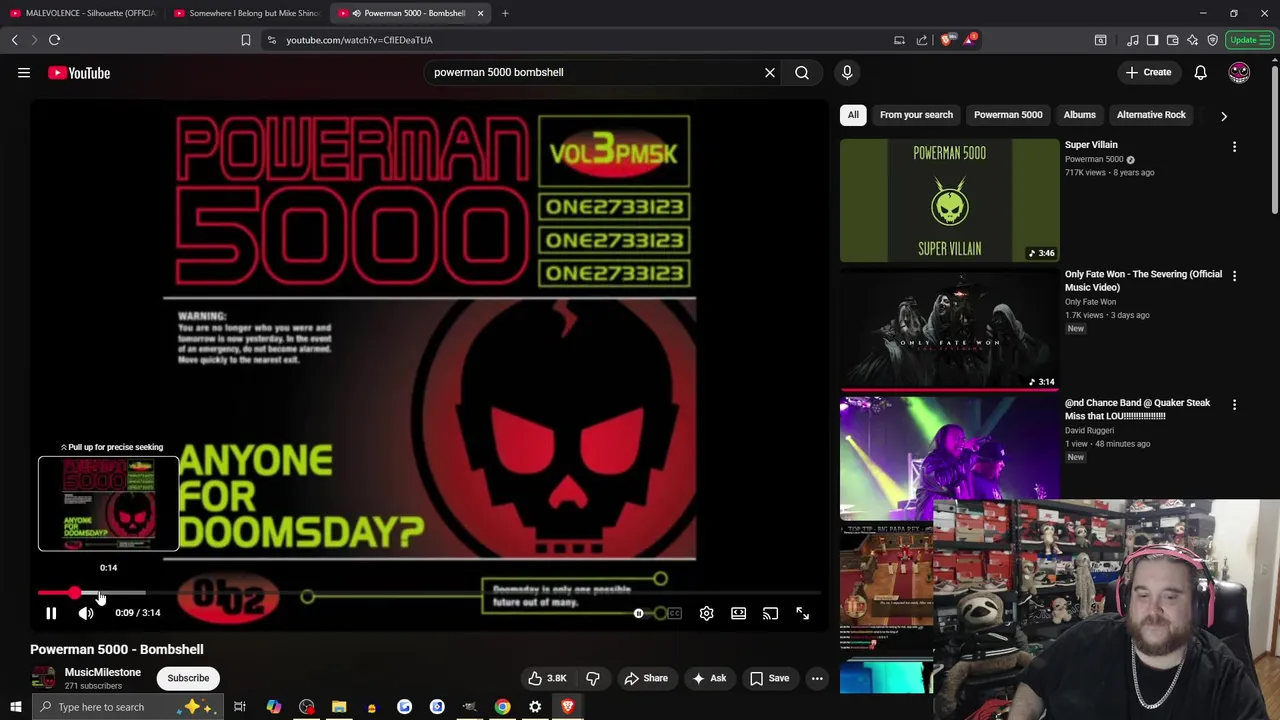Focus the browser address bar URL
1280x720 pixels.
pyautogui.click(x=359, y=40)
